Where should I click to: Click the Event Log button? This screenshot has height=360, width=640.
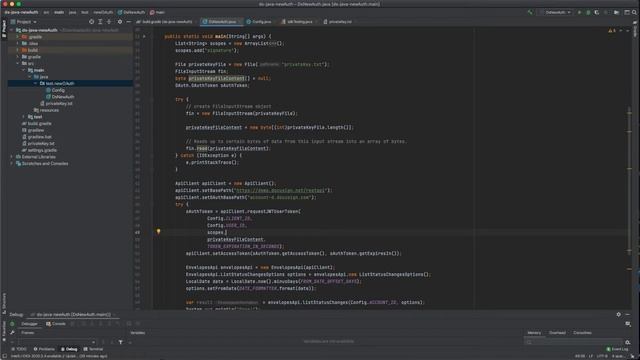point(618,349)
